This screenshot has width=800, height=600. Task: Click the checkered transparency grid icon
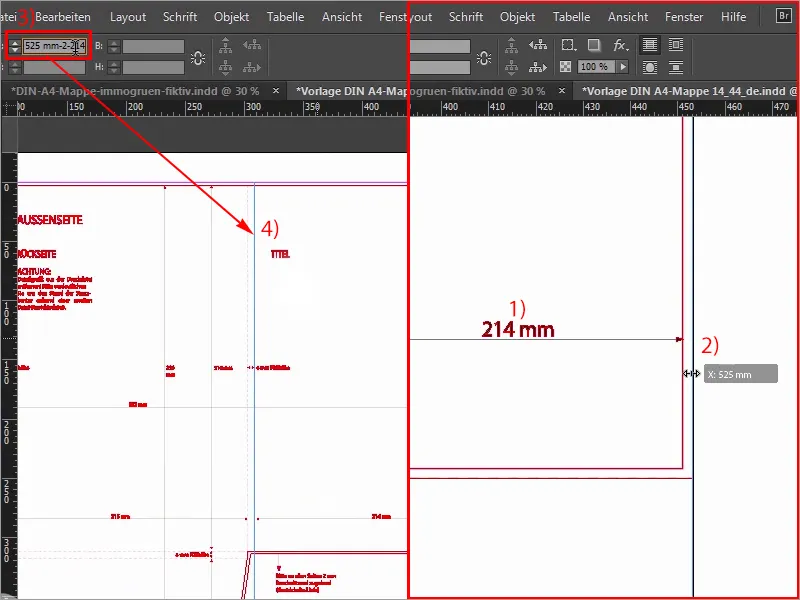(566, 66)
